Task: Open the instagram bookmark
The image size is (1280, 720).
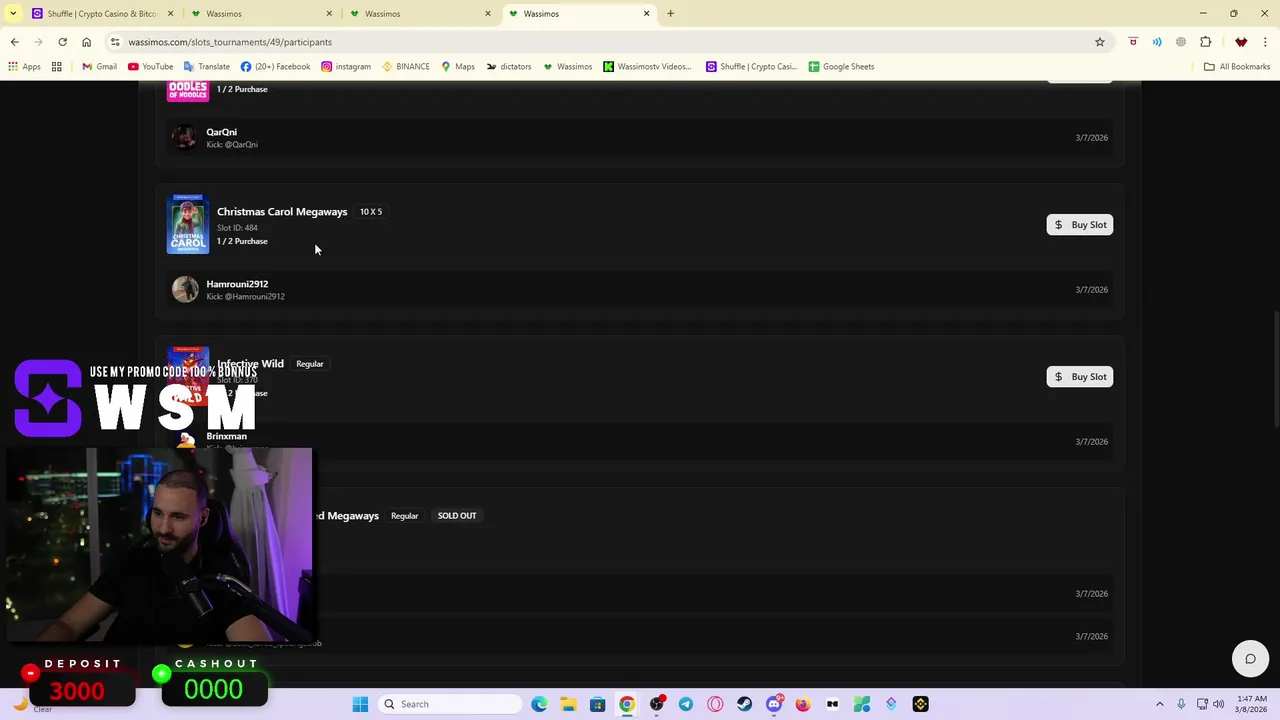Action: coord(346,67)
